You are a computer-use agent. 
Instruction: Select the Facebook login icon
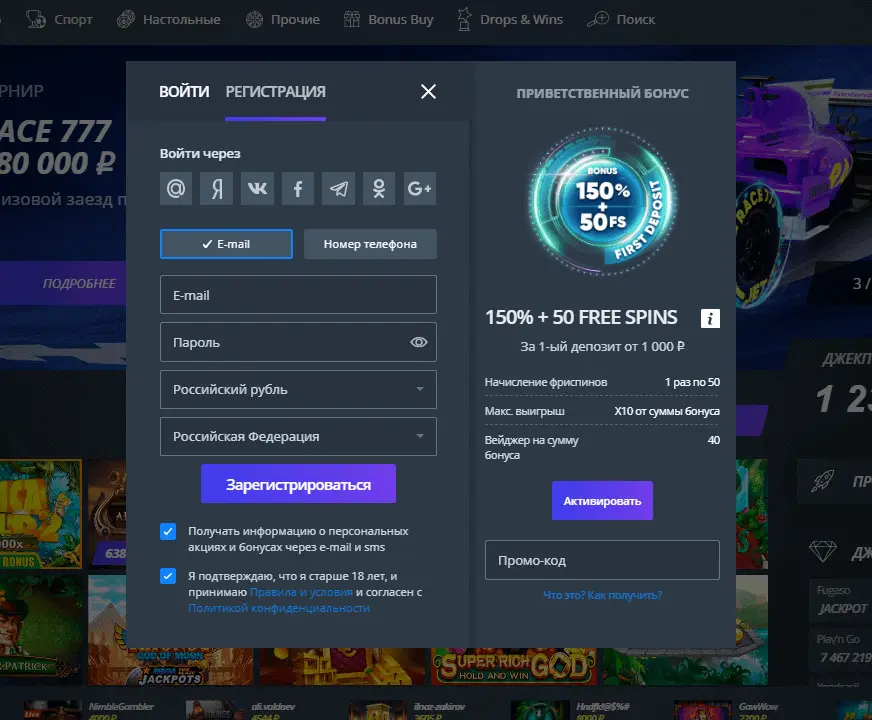tap(297, 188)
